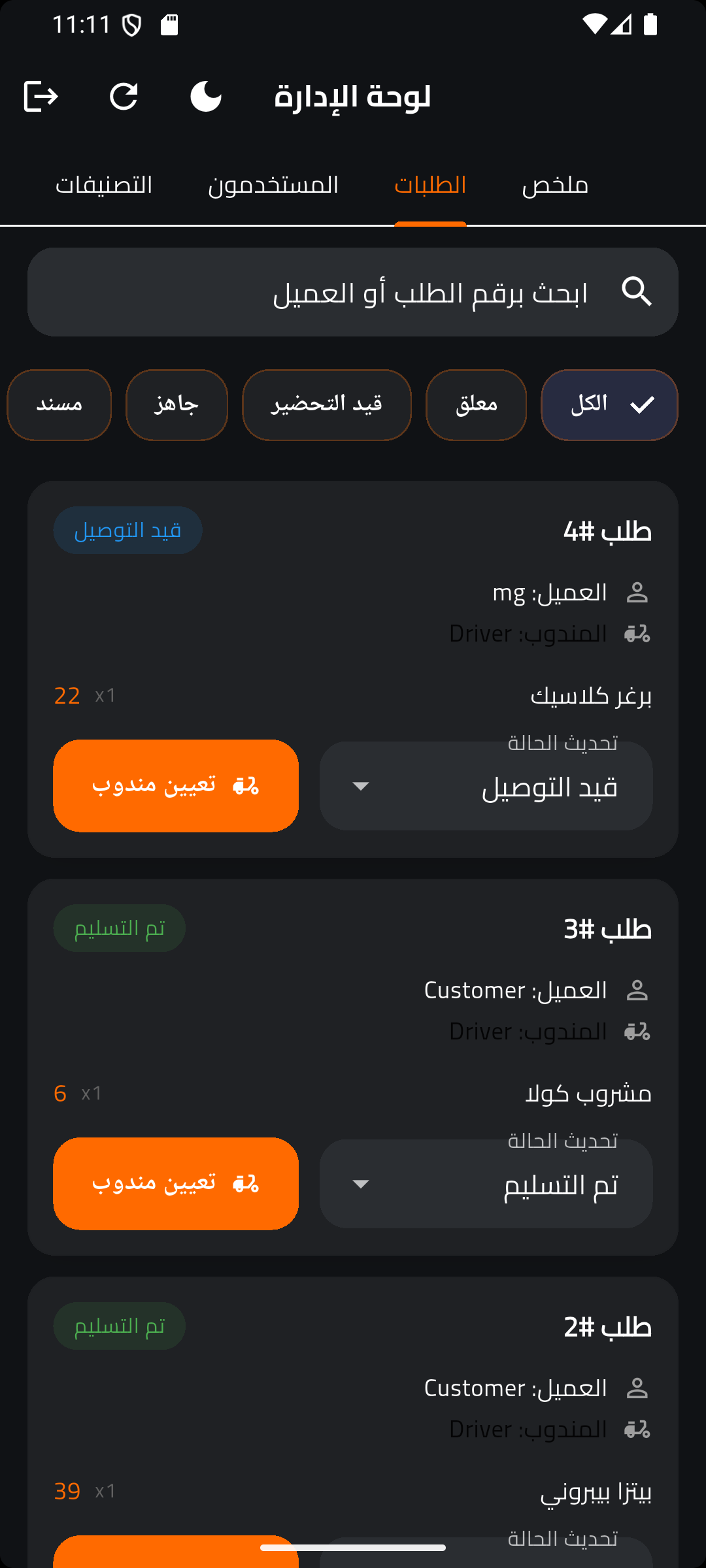Image resolution: width=706 pixels, height=1568 pixels.
Task: Select the الكل filter chip
Action: tap(609, 405)
